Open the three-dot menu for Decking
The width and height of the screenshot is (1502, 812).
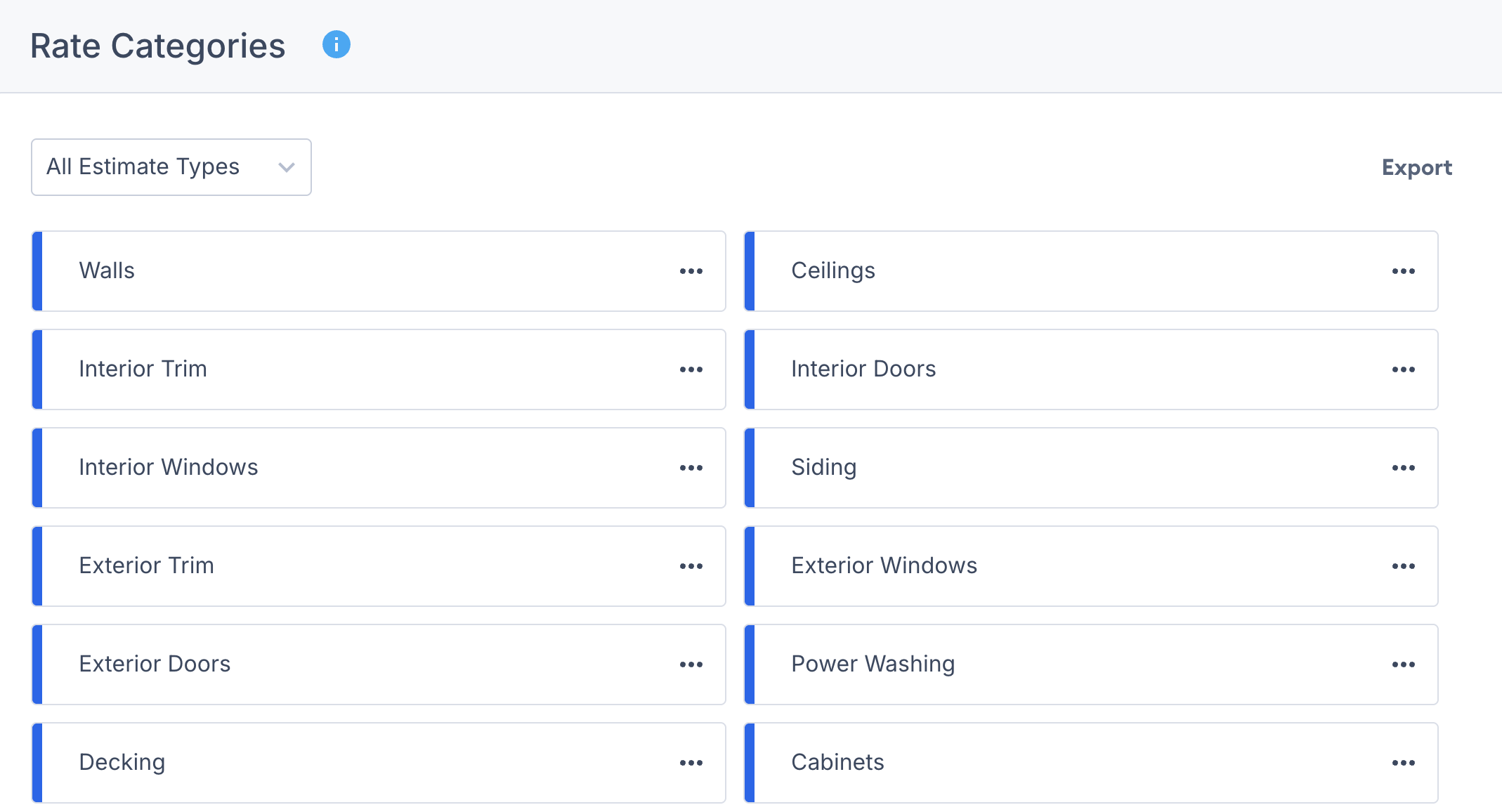(691, 763)
